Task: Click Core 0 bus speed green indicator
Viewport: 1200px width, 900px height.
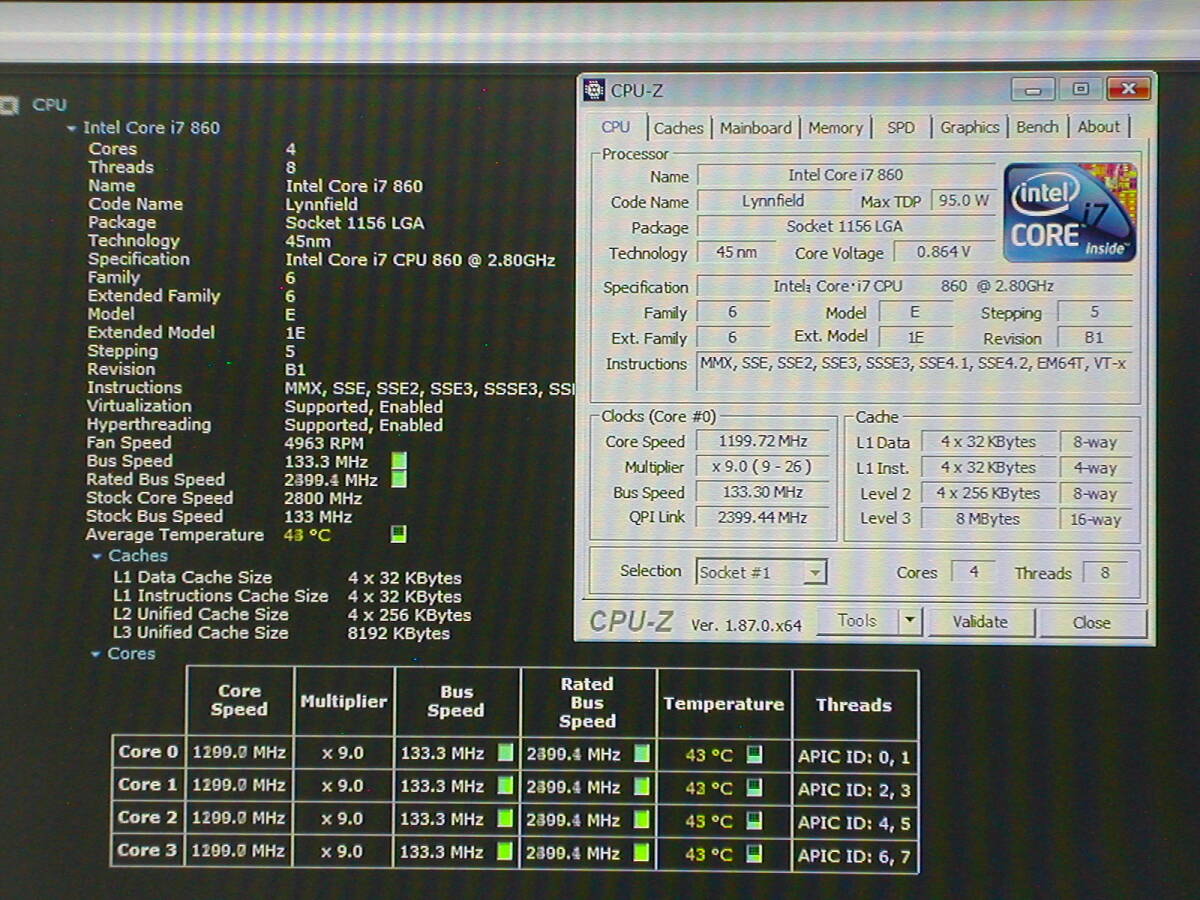Action: click(x=506, y=753)
